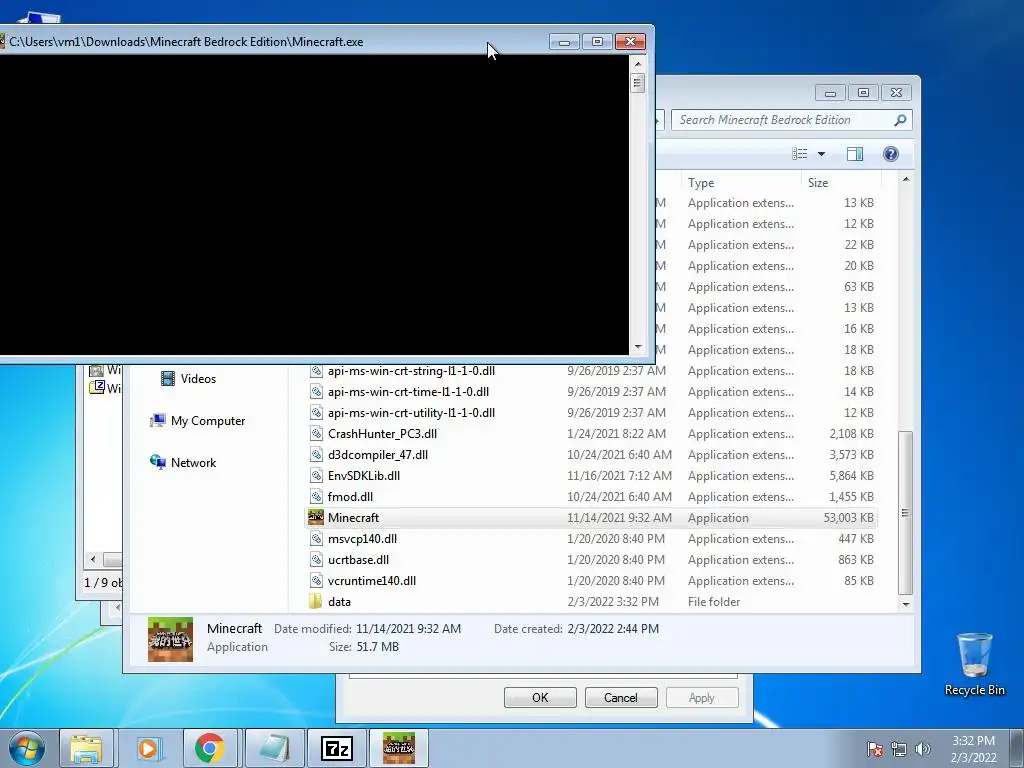This screenshot has height=768, width=1024.
Task: Open Windows Explorer from the taskbar
Action: 86,748
